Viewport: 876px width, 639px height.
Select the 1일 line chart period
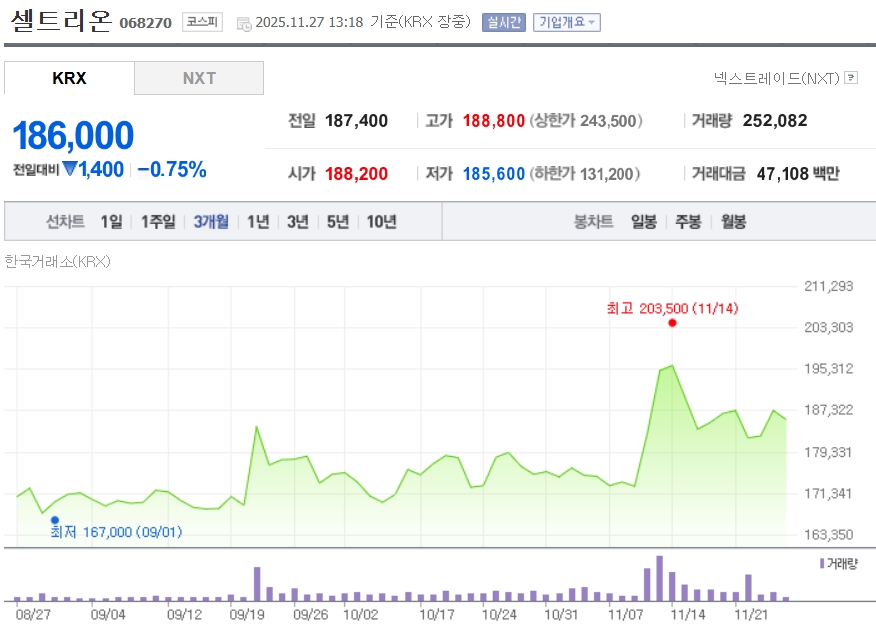click(111, 222)
